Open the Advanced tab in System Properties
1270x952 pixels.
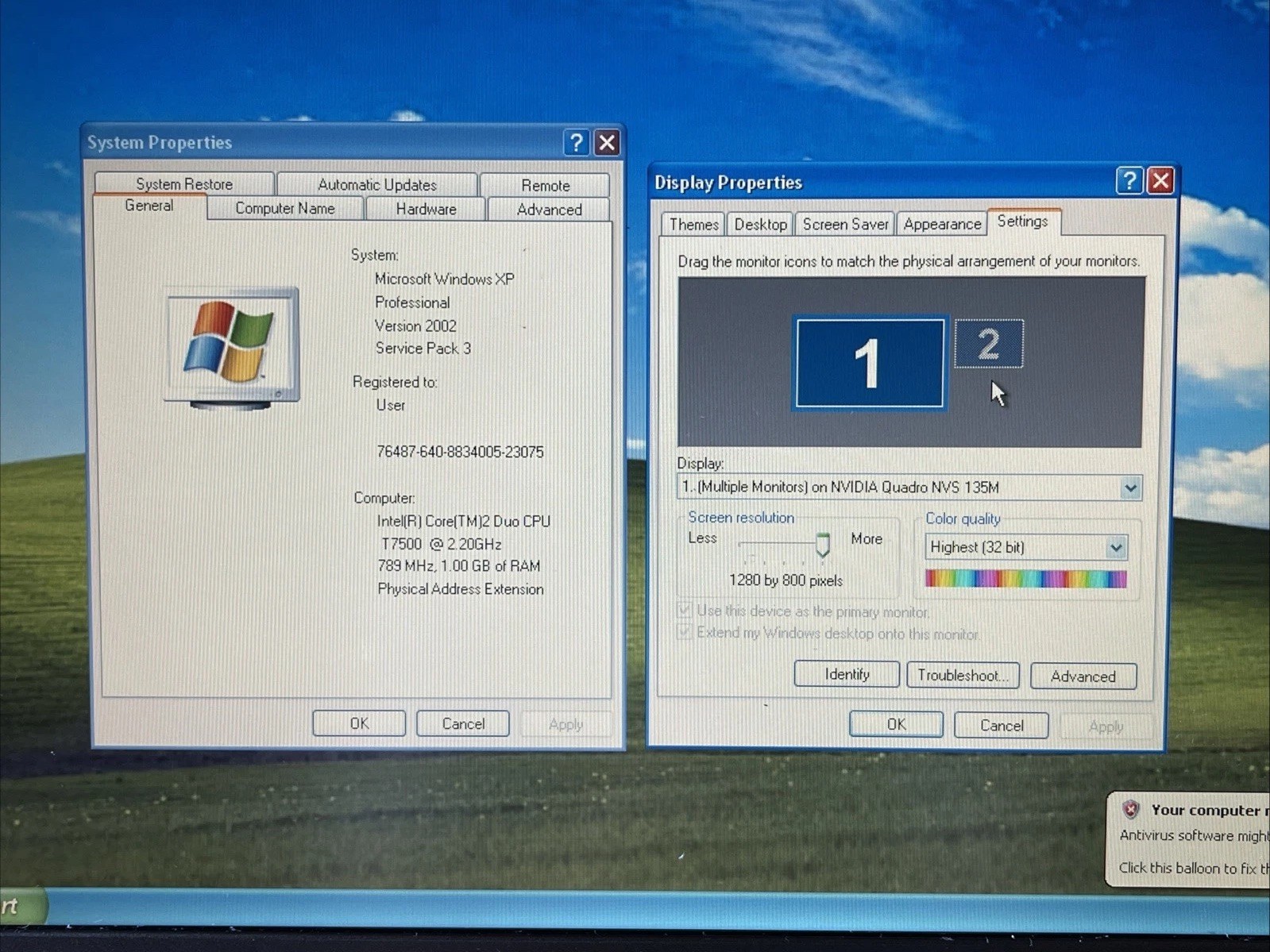[550, 210]
